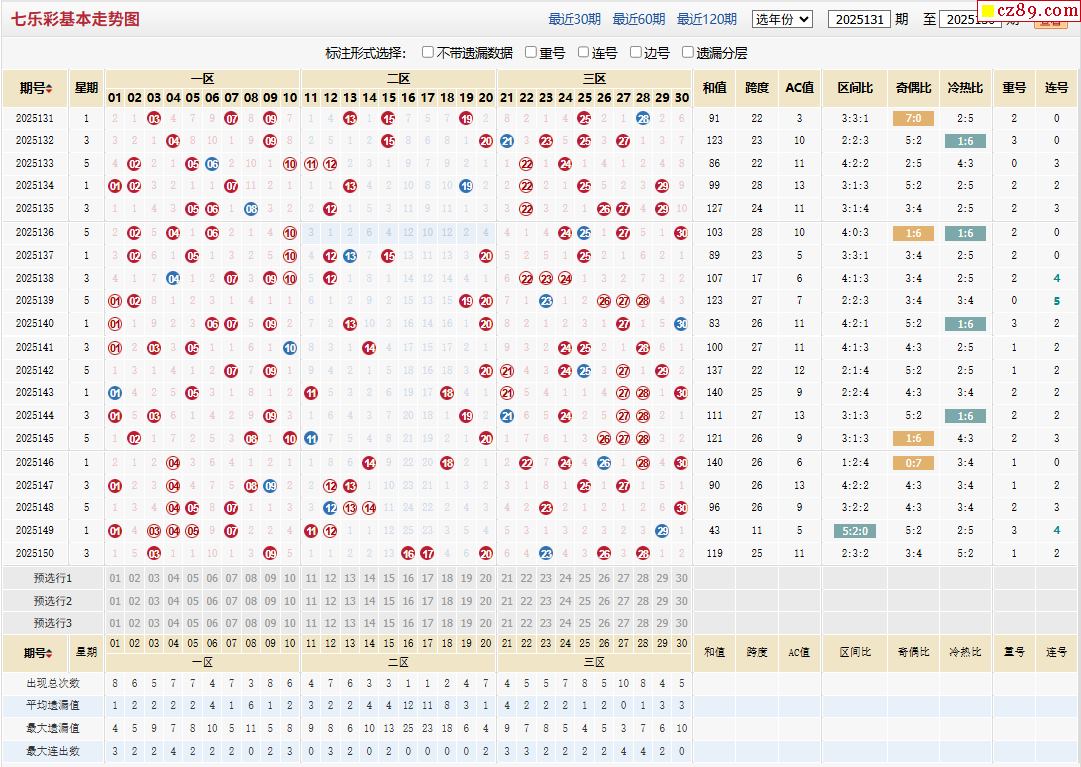Click blue ball 10 in row 2025141
The width and height of the screenshot is (1081, 767).
click(x=290, y=348)
